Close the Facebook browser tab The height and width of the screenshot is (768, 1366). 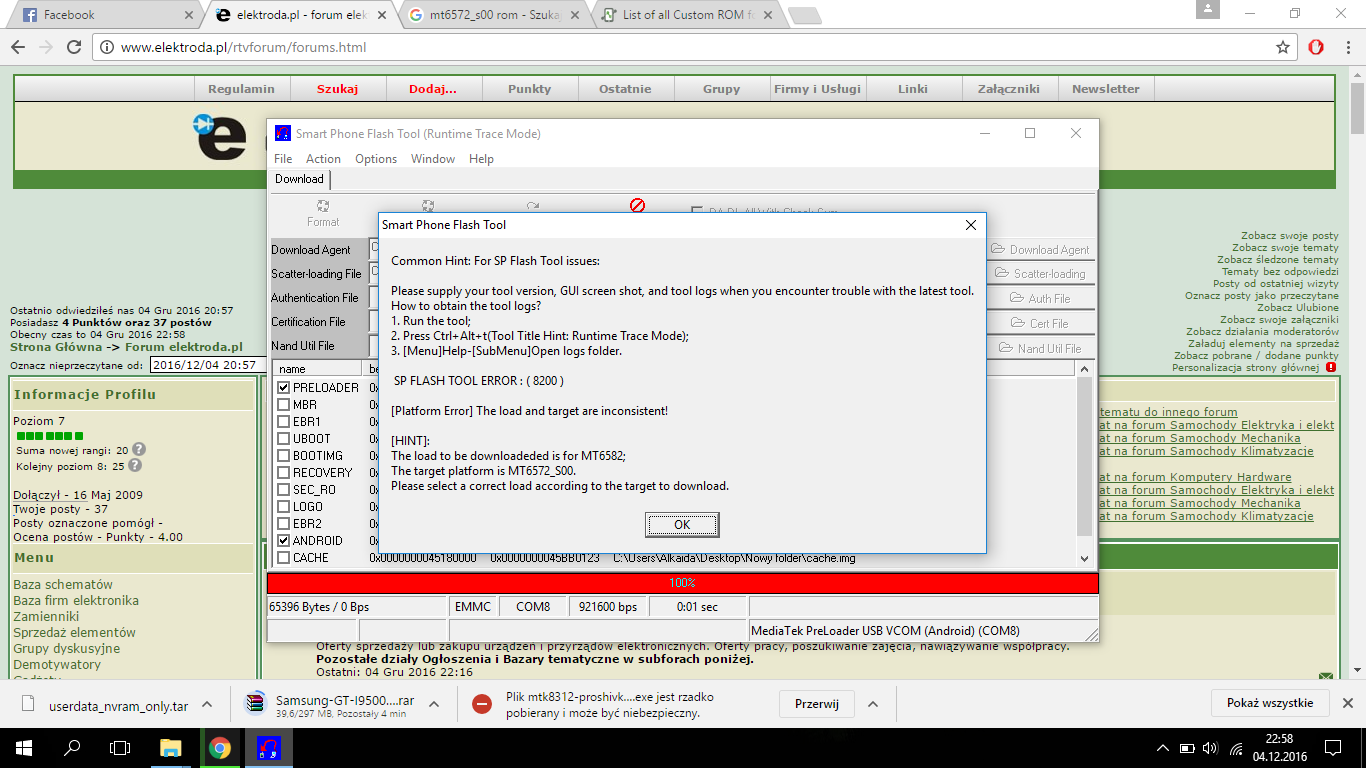(190, 15)
